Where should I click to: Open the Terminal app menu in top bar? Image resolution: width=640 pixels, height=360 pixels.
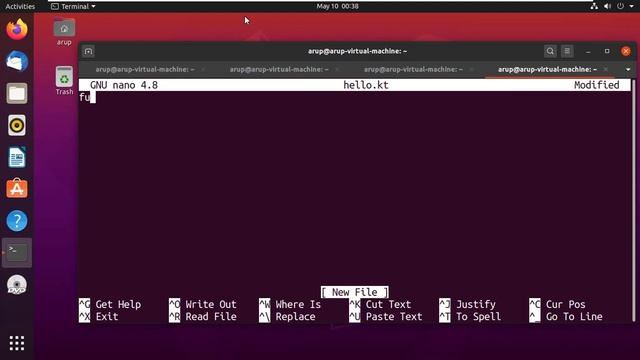click(73, 6)
